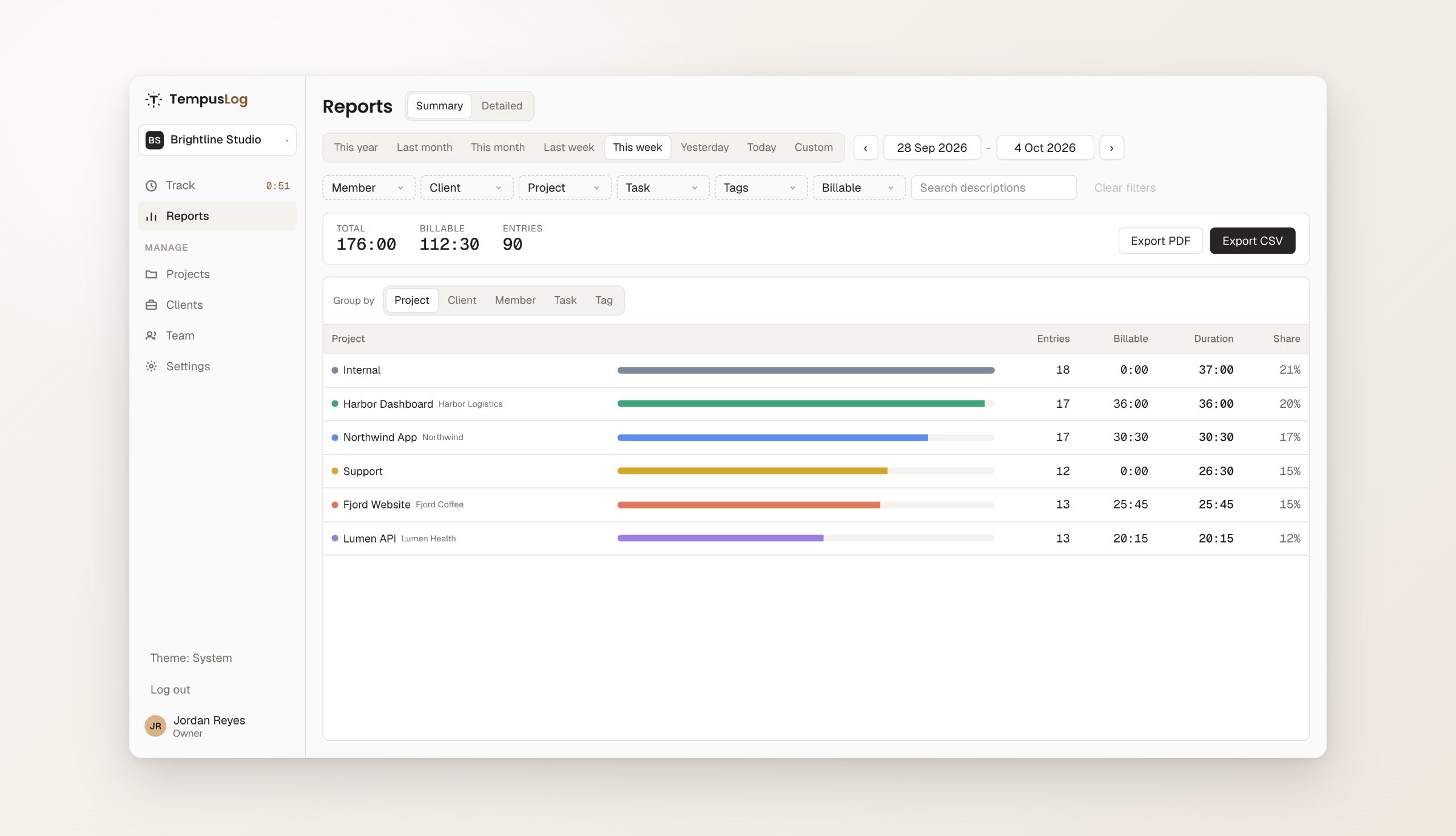Group results by Client

tap(462, 300)
